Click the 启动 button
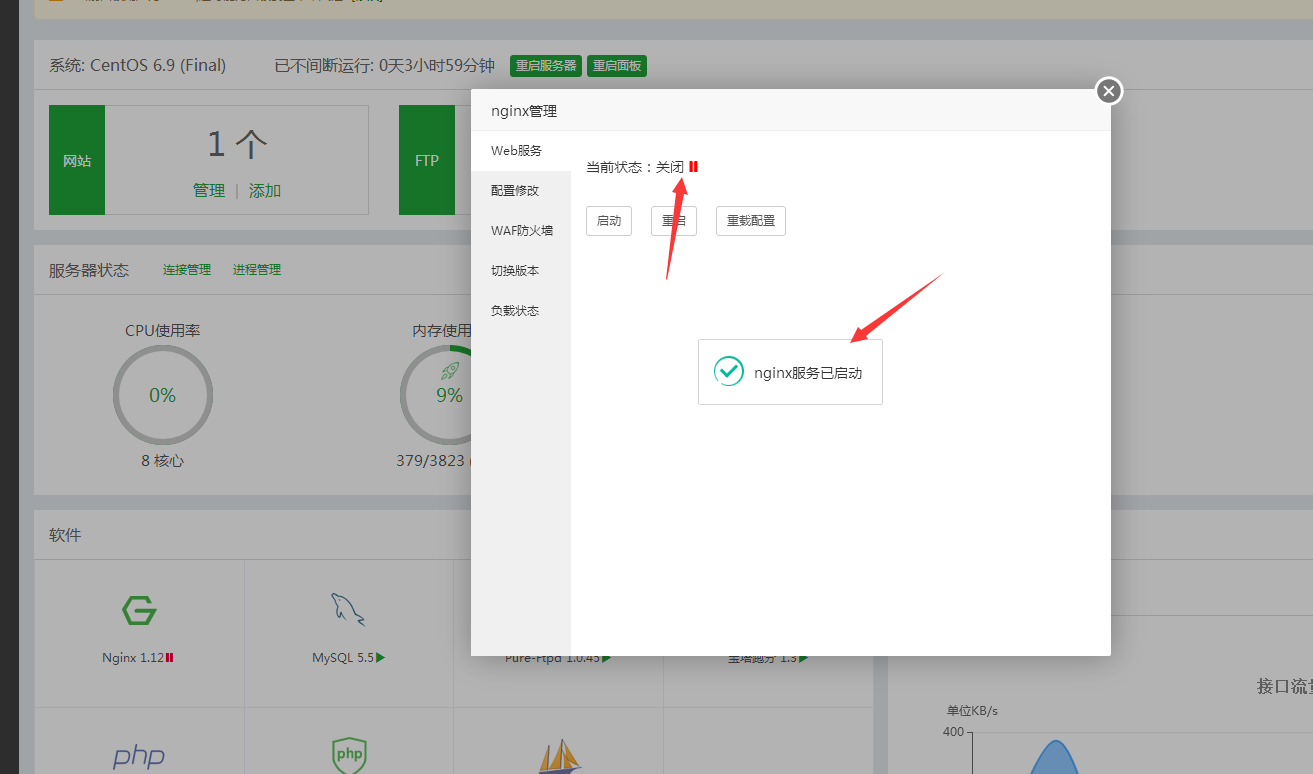 coord(609,221)
